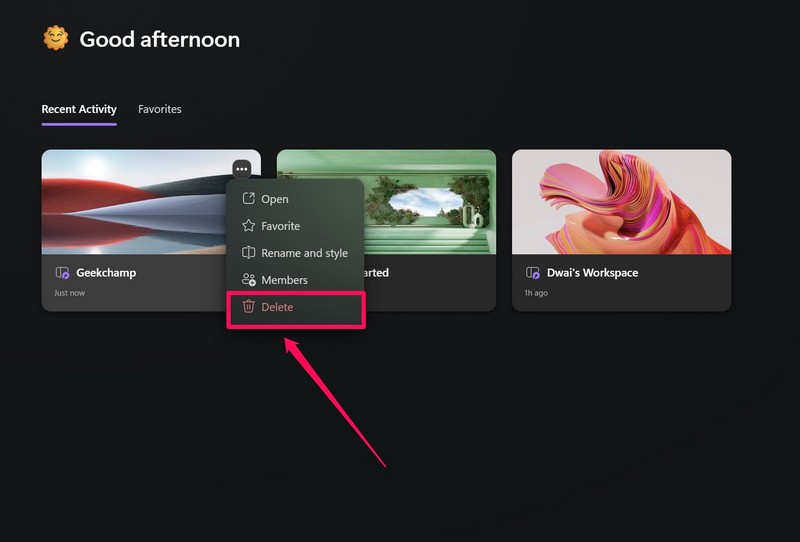Click the workspace icon next to Geekchamp
The image size is (800, 542).
click(x=62, y=272)
